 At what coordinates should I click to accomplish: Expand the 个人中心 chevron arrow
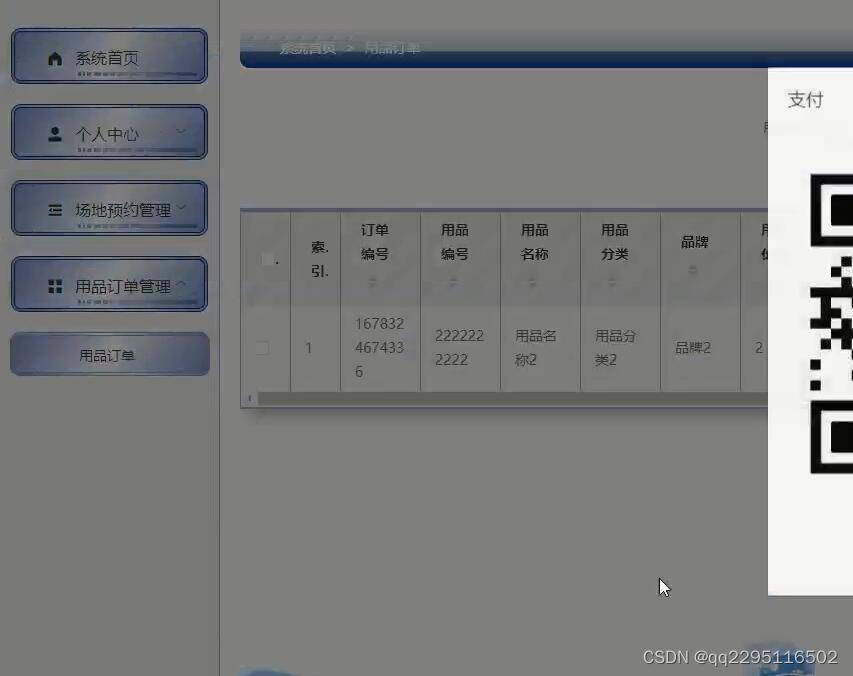pos(181,131)
